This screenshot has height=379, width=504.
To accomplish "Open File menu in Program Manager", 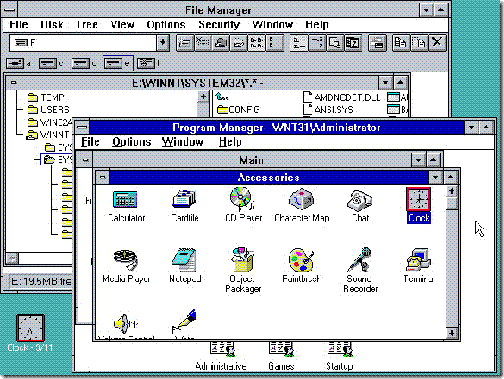I will tap(90, 142).
